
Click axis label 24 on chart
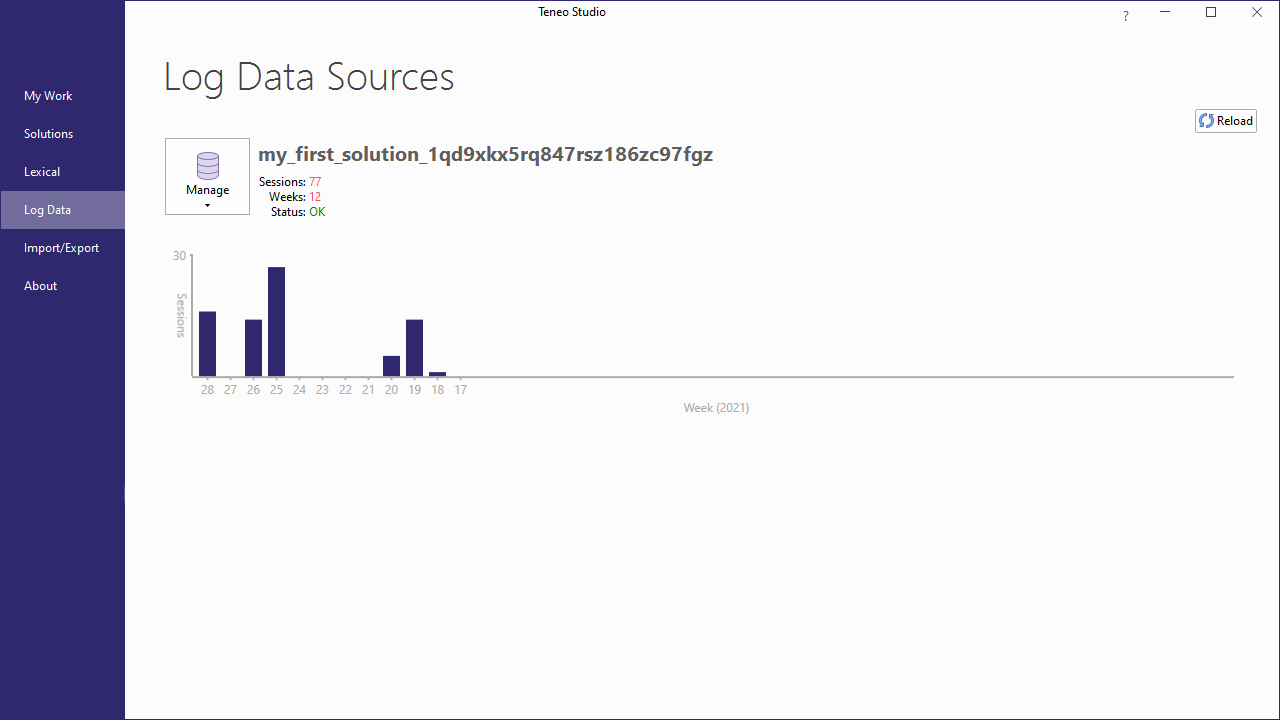click(299, 390)
